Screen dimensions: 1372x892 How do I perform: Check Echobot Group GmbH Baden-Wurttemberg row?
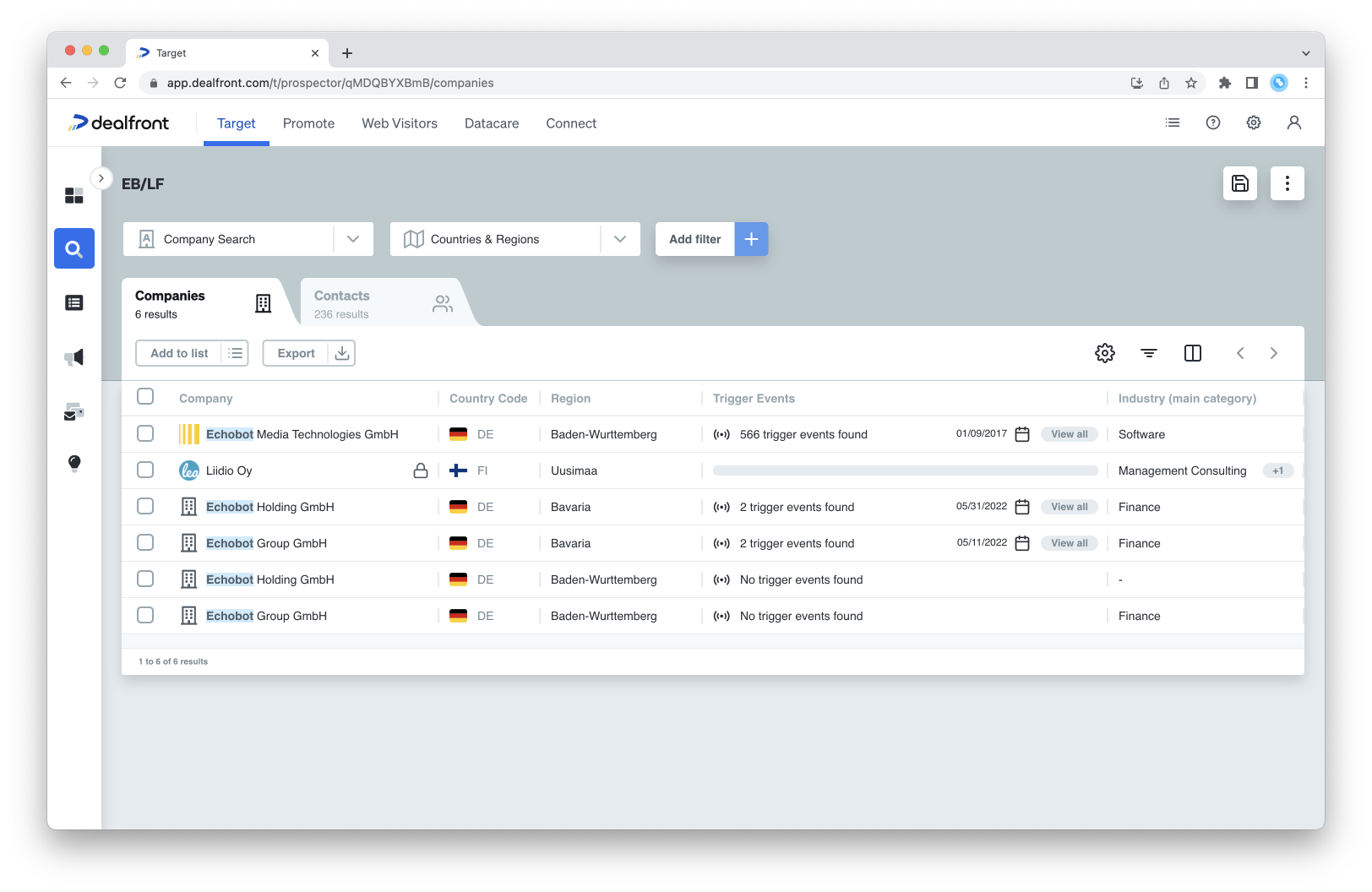point(145,615)
